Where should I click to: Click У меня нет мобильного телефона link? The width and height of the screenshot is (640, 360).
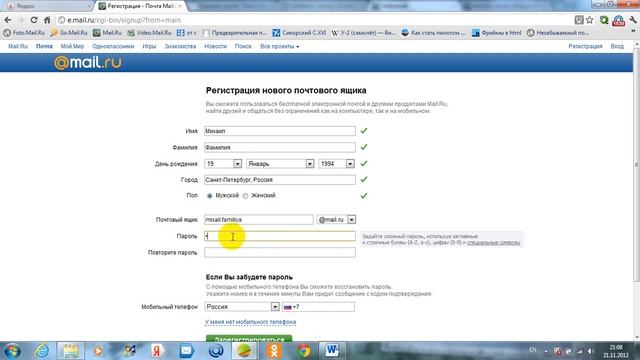click(250, 322)
